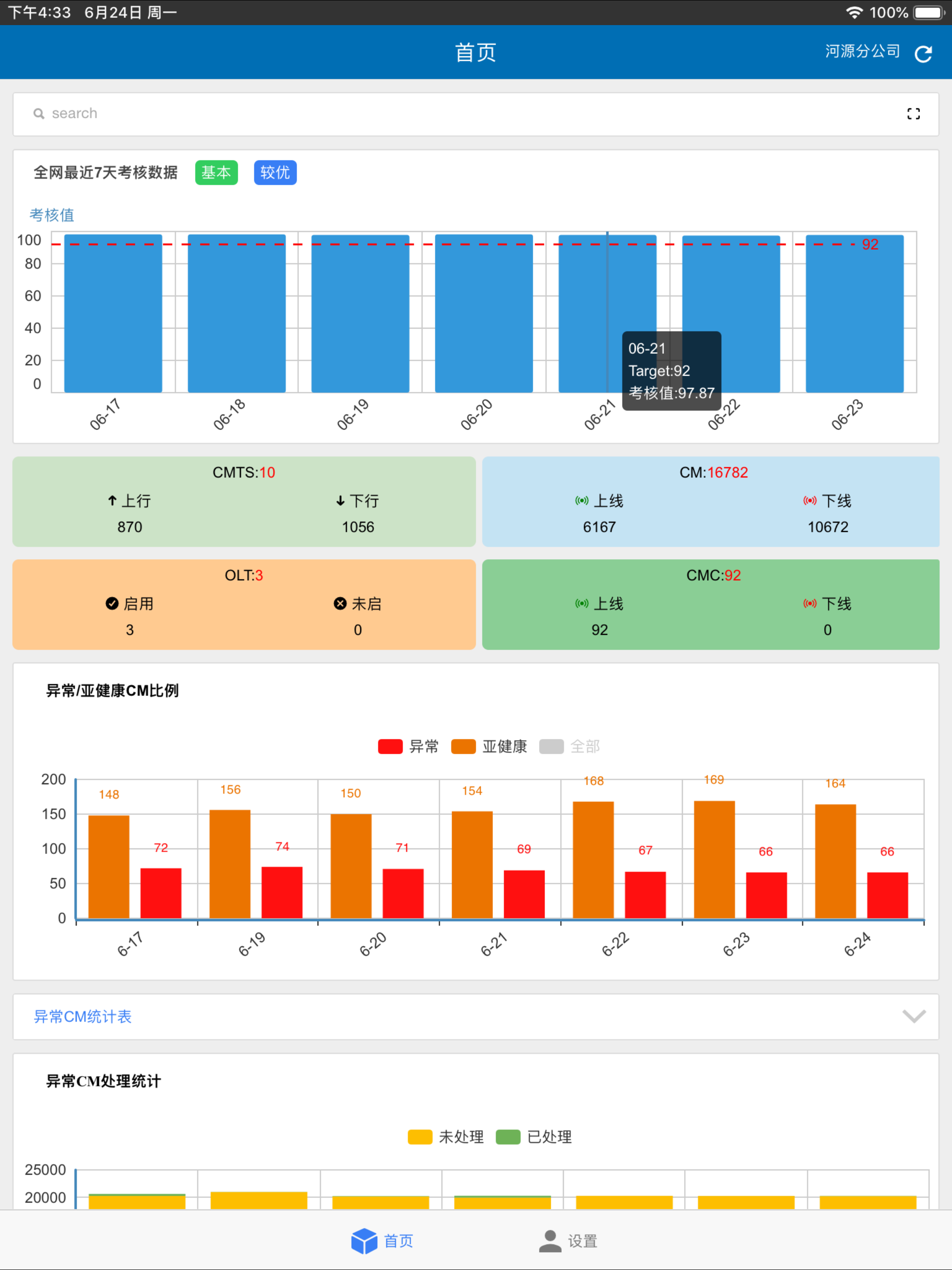The image size is (952, 1270).
Task: Tap the red 下线 signal icon in CM card
Action: point(810,501)
